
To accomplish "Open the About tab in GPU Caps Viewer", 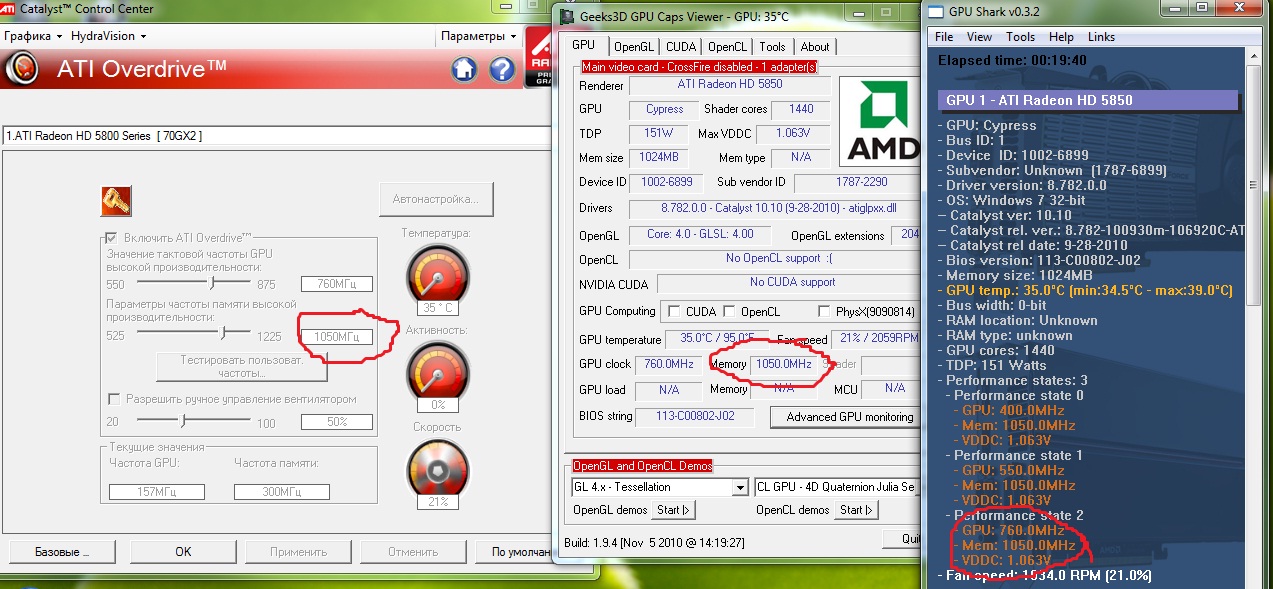I will click(815, 47).
